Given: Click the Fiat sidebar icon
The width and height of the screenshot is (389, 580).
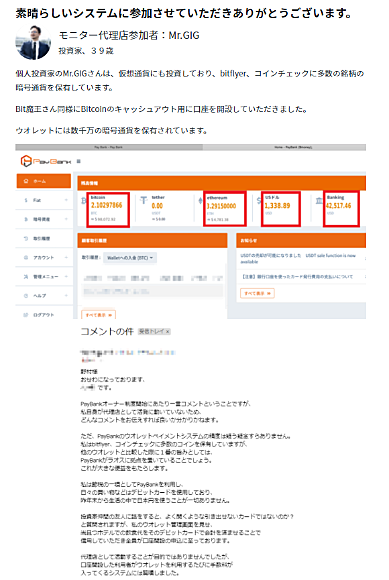Looking at the screenshot, I should [26, 200].
